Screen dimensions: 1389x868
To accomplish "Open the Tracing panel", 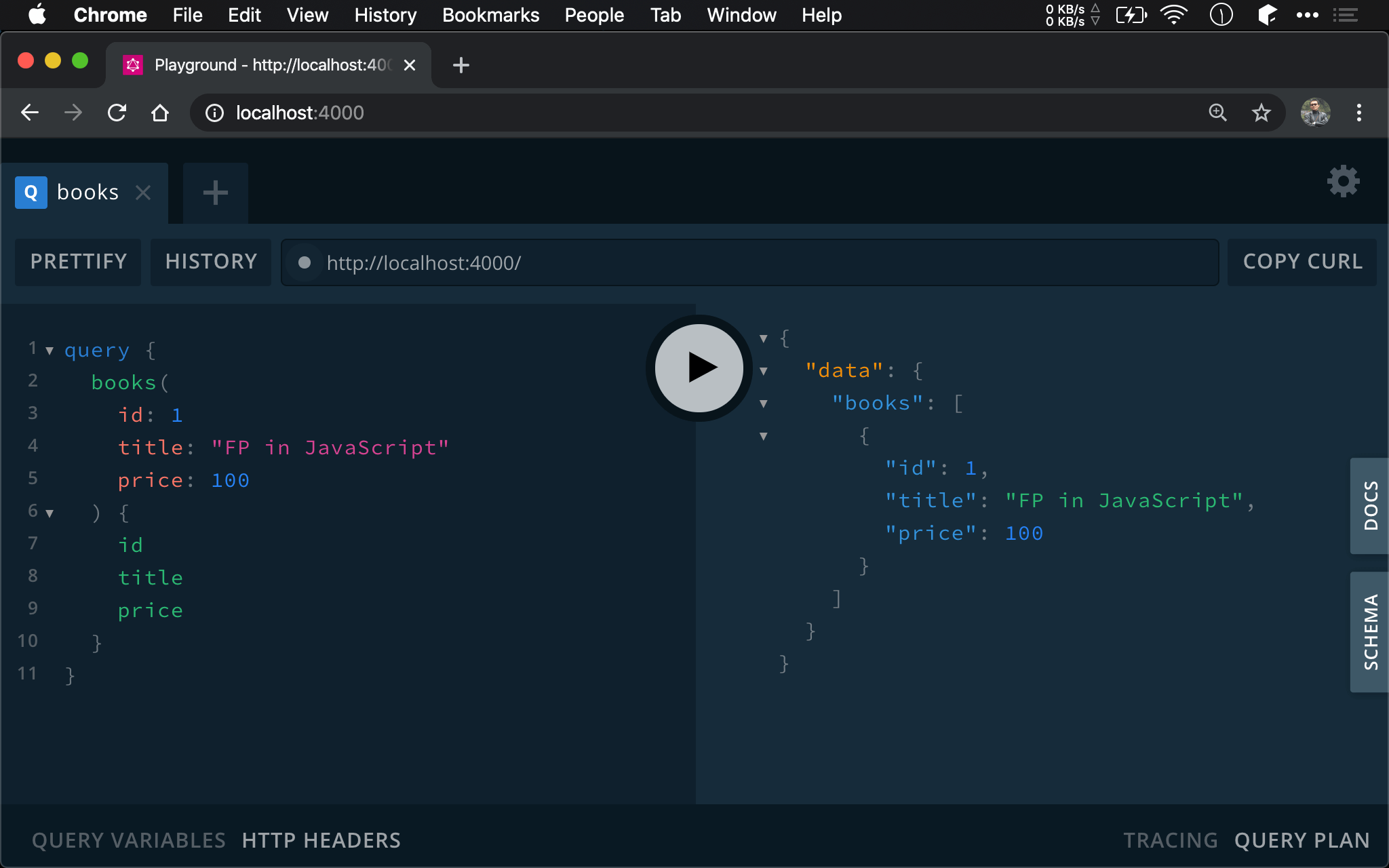I will click(x=1171, y=840).
